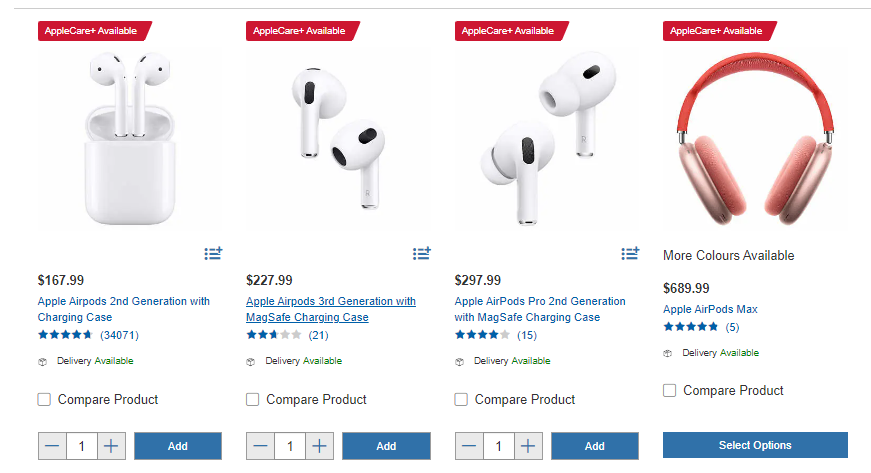Add AirPods 2nd Generation to list icon

pos(213,254)
